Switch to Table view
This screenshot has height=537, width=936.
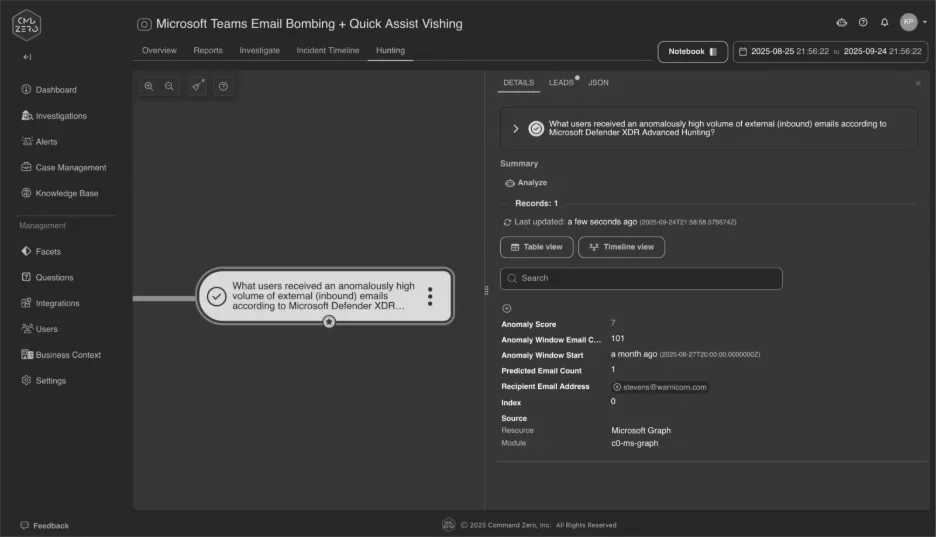click(537, 247)
